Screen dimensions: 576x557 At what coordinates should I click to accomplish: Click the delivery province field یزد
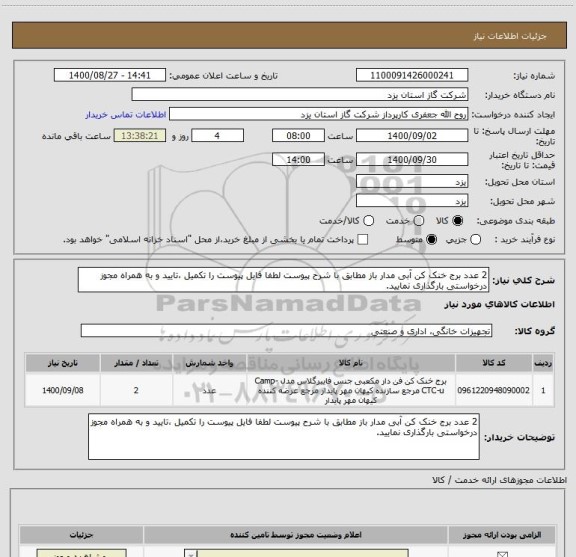tap(412, 182)
